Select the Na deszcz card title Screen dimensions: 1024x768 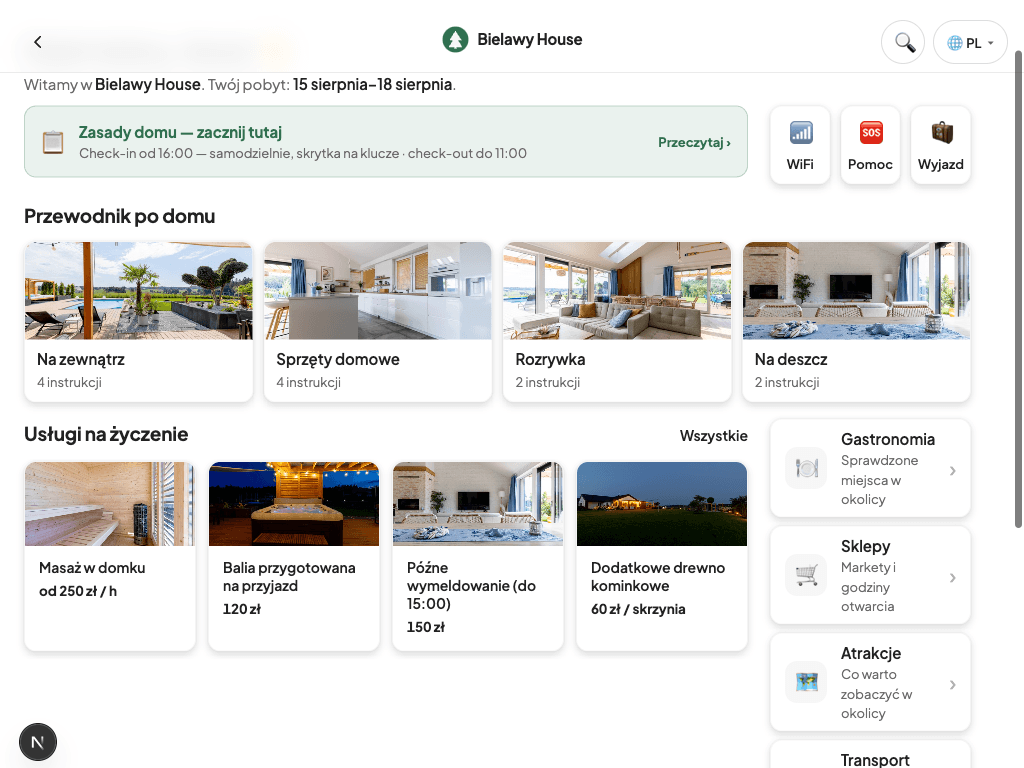791,359
